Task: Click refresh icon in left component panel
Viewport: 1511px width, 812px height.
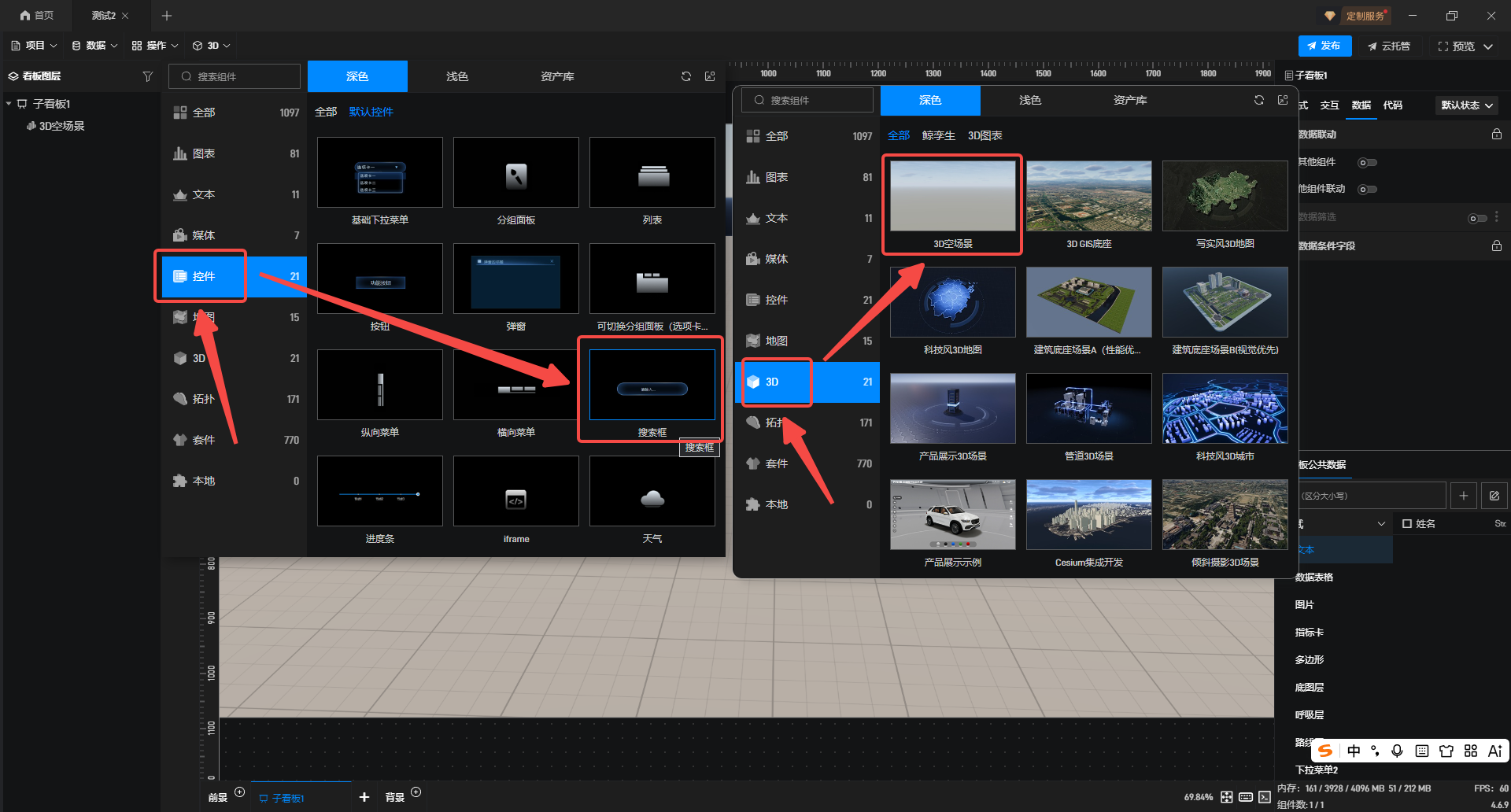Action: pos(686,76)
